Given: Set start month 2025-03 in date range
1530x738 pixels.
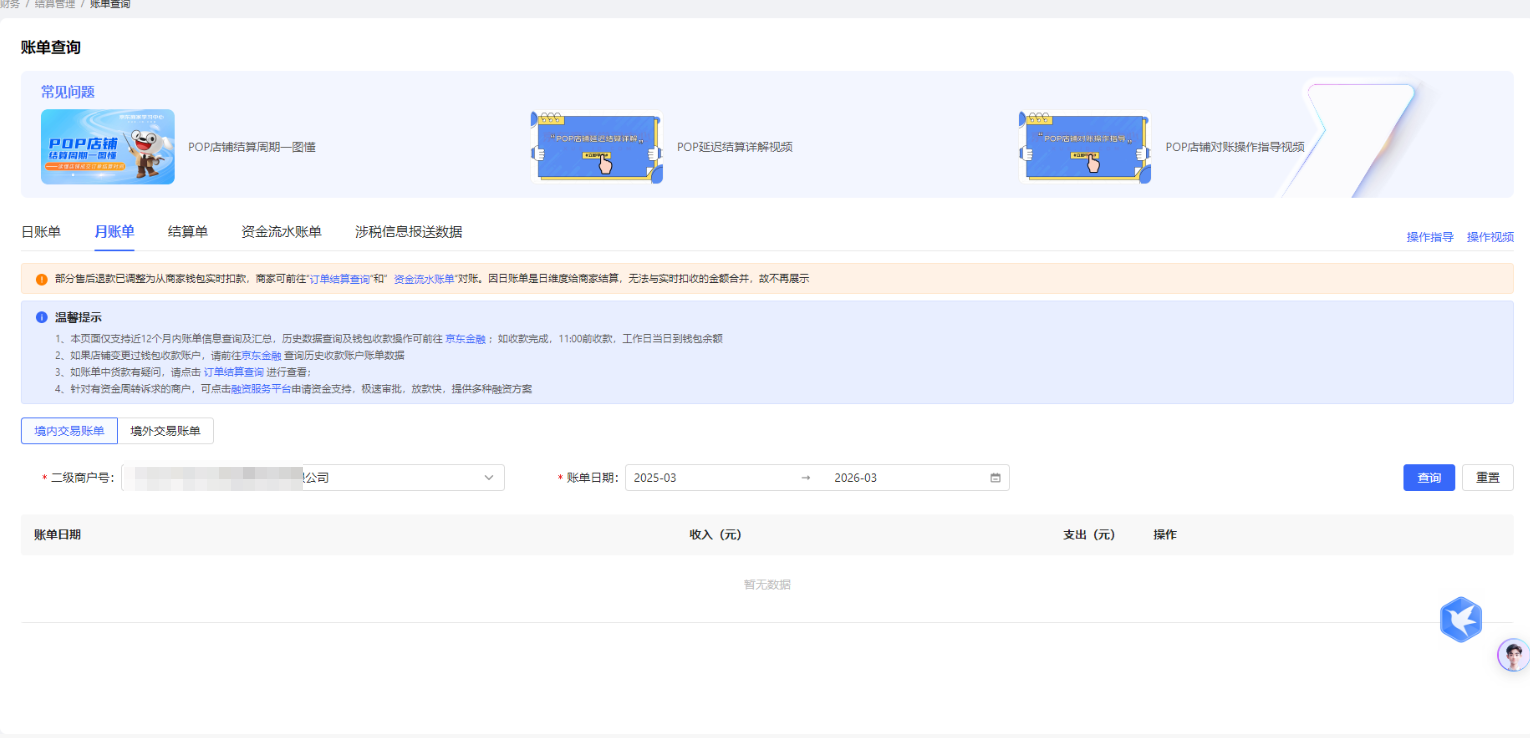Looking at the screenshot, I should [700, 478].
